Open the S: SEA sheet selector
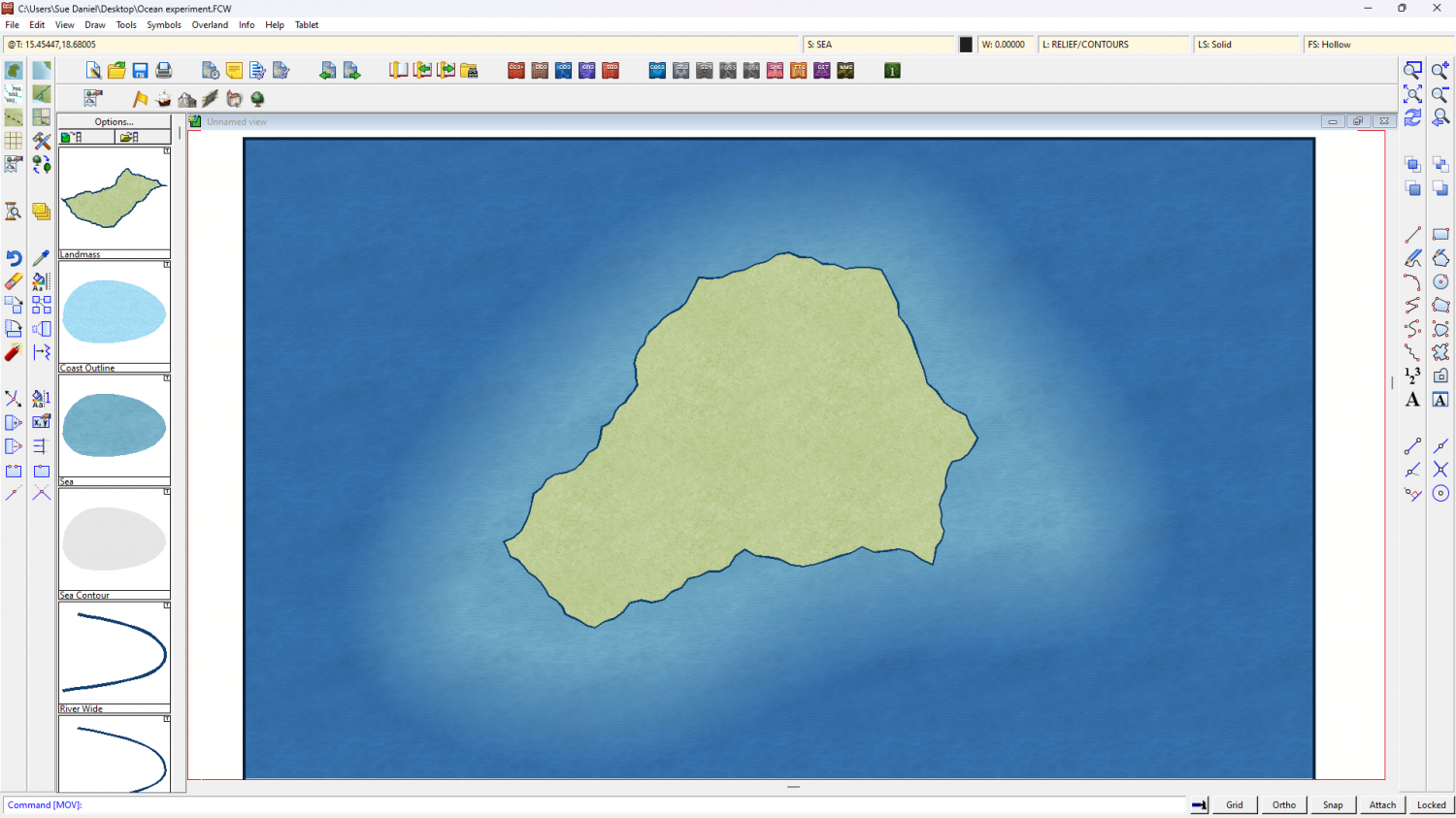 878,45
